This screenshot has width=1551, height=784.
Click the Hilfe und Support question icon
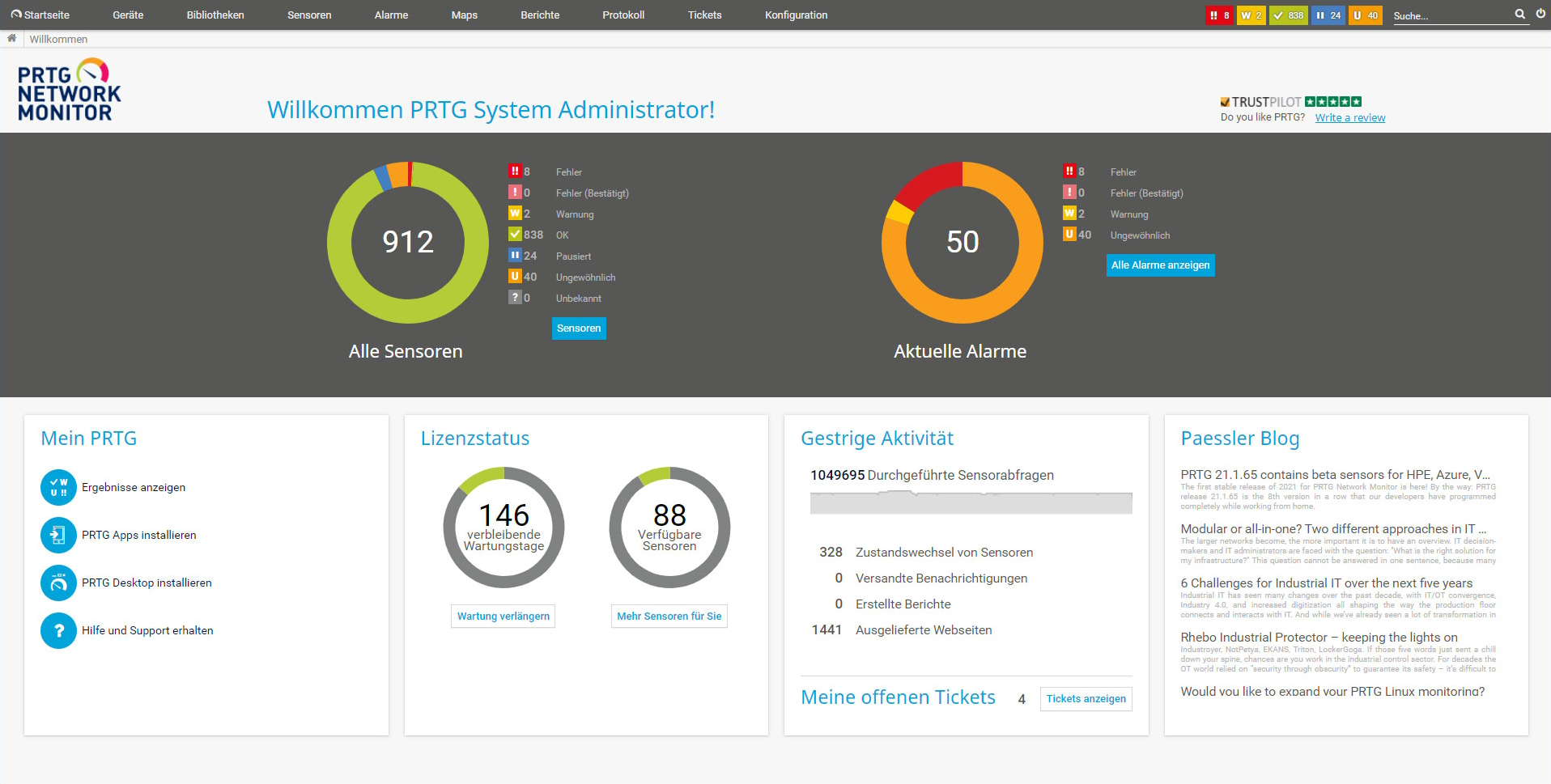point(58,631)
